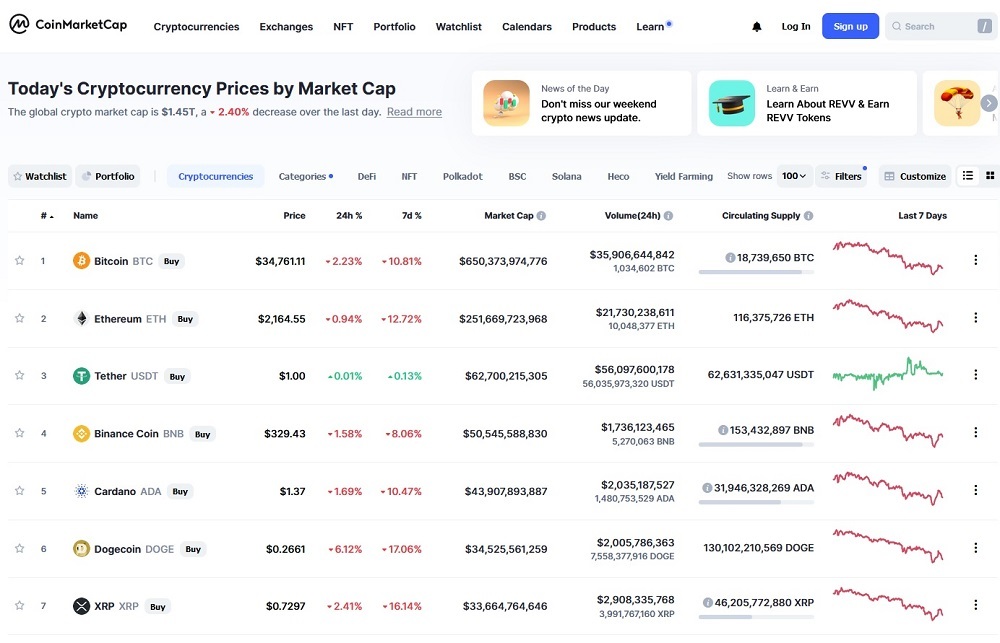Viewport: 1000px width, 643px height.
Task: Click the Bitcoin circulating supply progress bar
Action: (x=756, y=272)
